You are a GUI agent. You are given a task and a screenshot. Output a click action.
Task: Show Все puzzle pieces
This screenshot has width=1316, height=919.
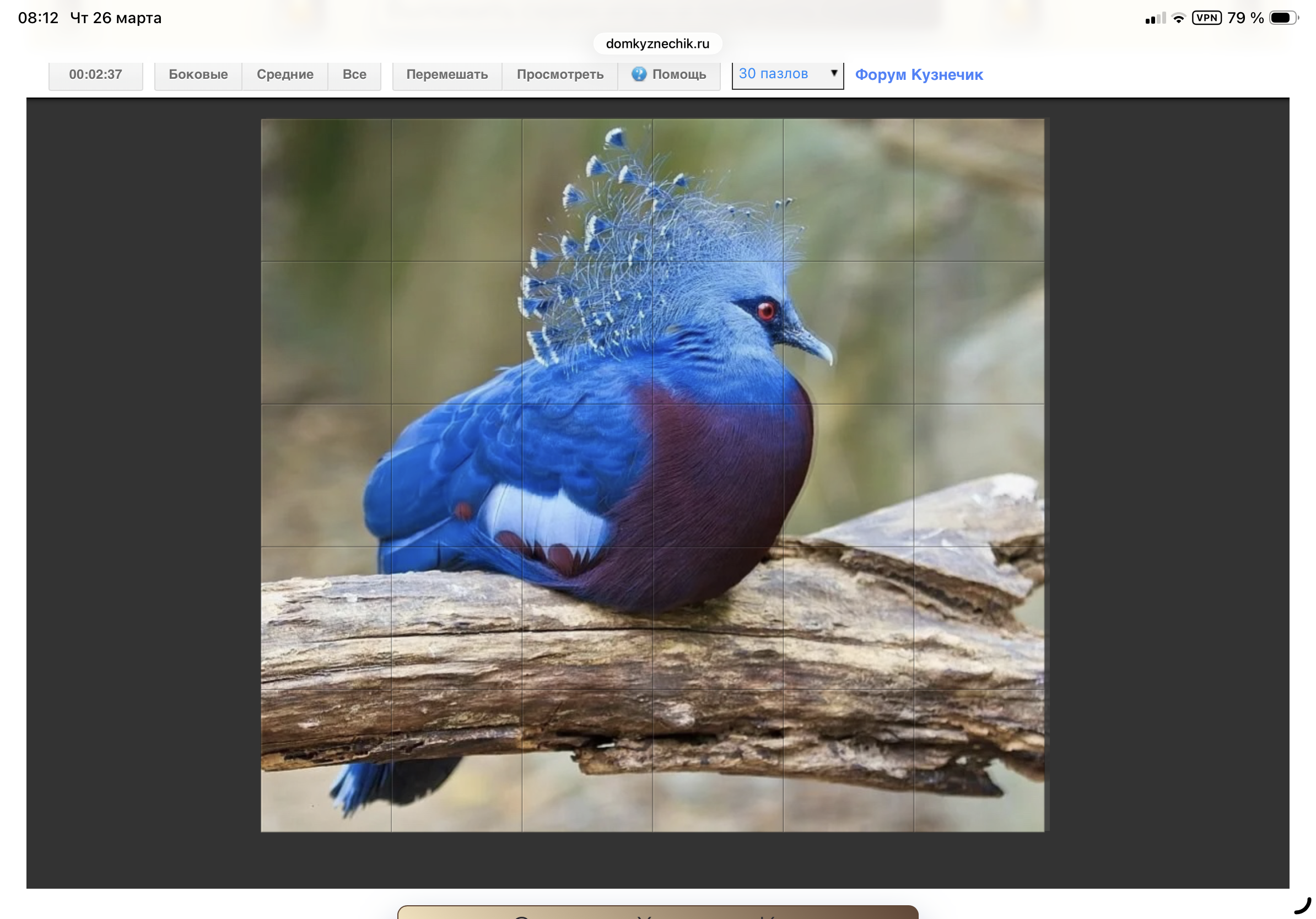click(x=354, y=74)
